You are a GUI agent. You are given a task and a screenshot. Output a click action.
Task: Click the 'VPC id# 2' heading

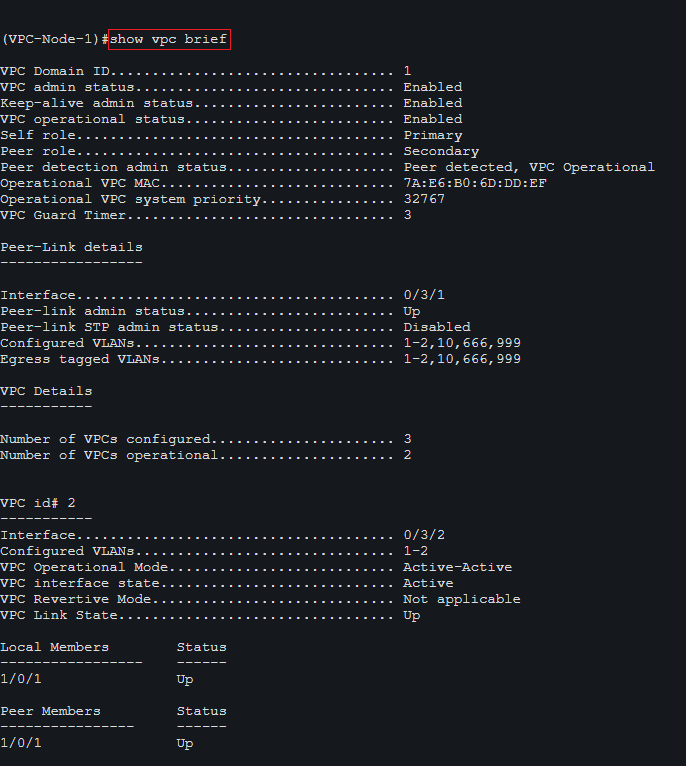point(38,503)
